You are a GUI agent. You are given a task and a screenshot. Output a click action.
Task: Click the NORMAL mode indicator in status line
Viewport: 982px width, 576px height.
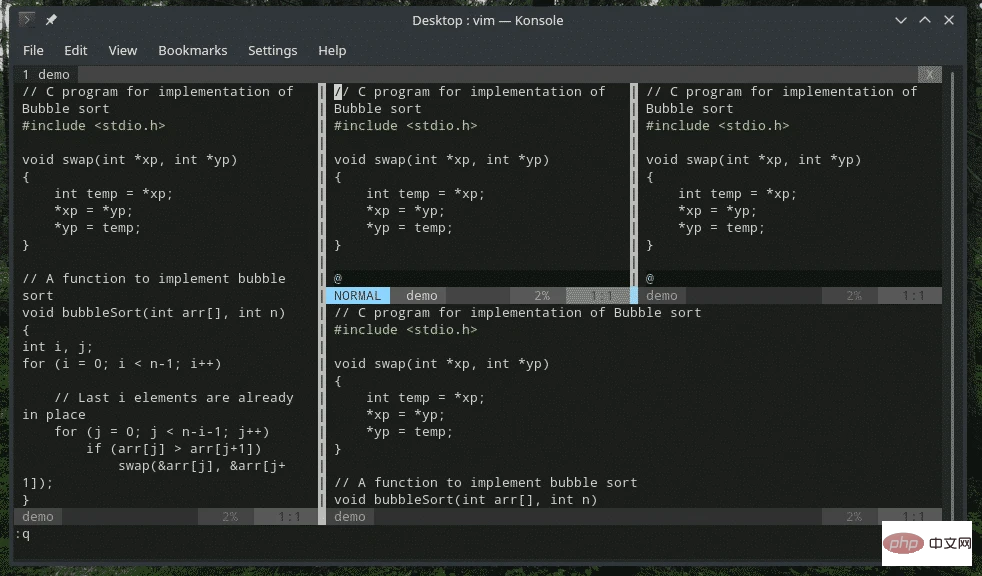coord(357,295)
